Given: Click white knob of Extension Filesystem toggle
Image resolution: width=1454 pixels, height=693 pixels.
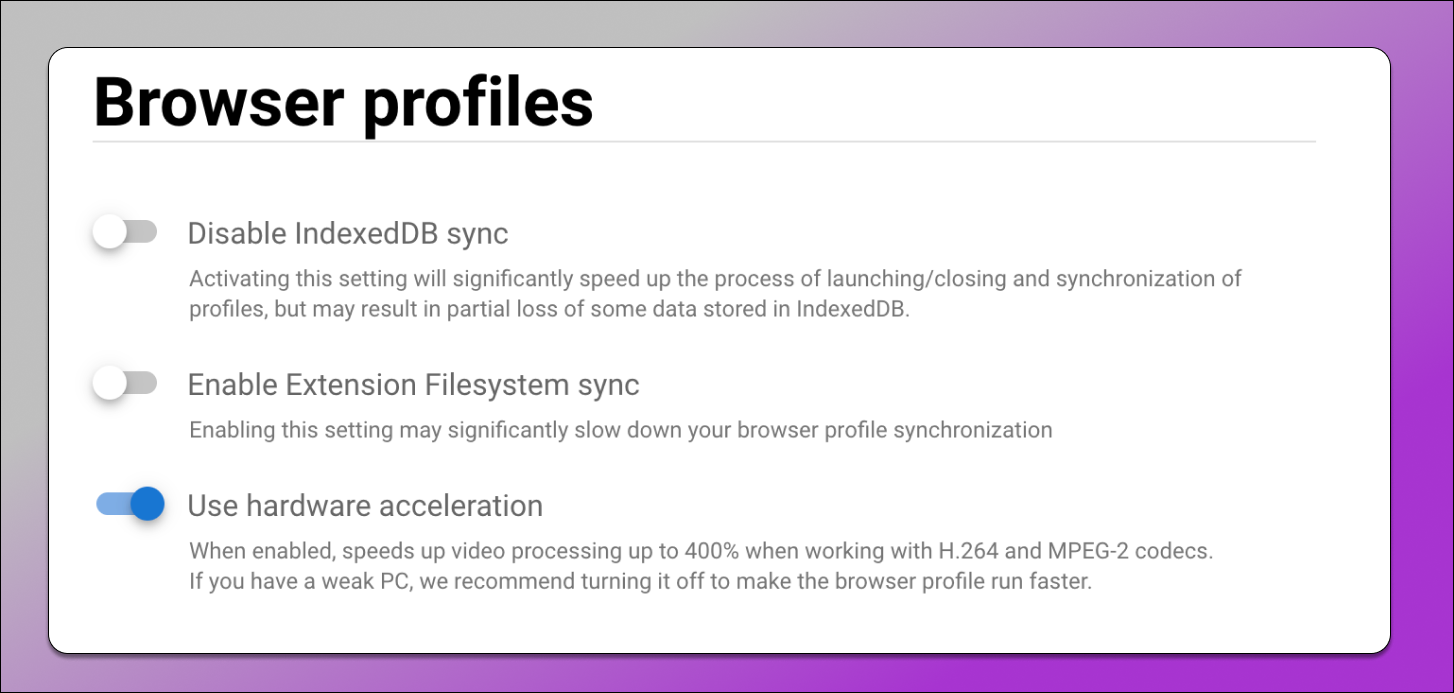Looking at the screenshot, I should tap(109, 383).
